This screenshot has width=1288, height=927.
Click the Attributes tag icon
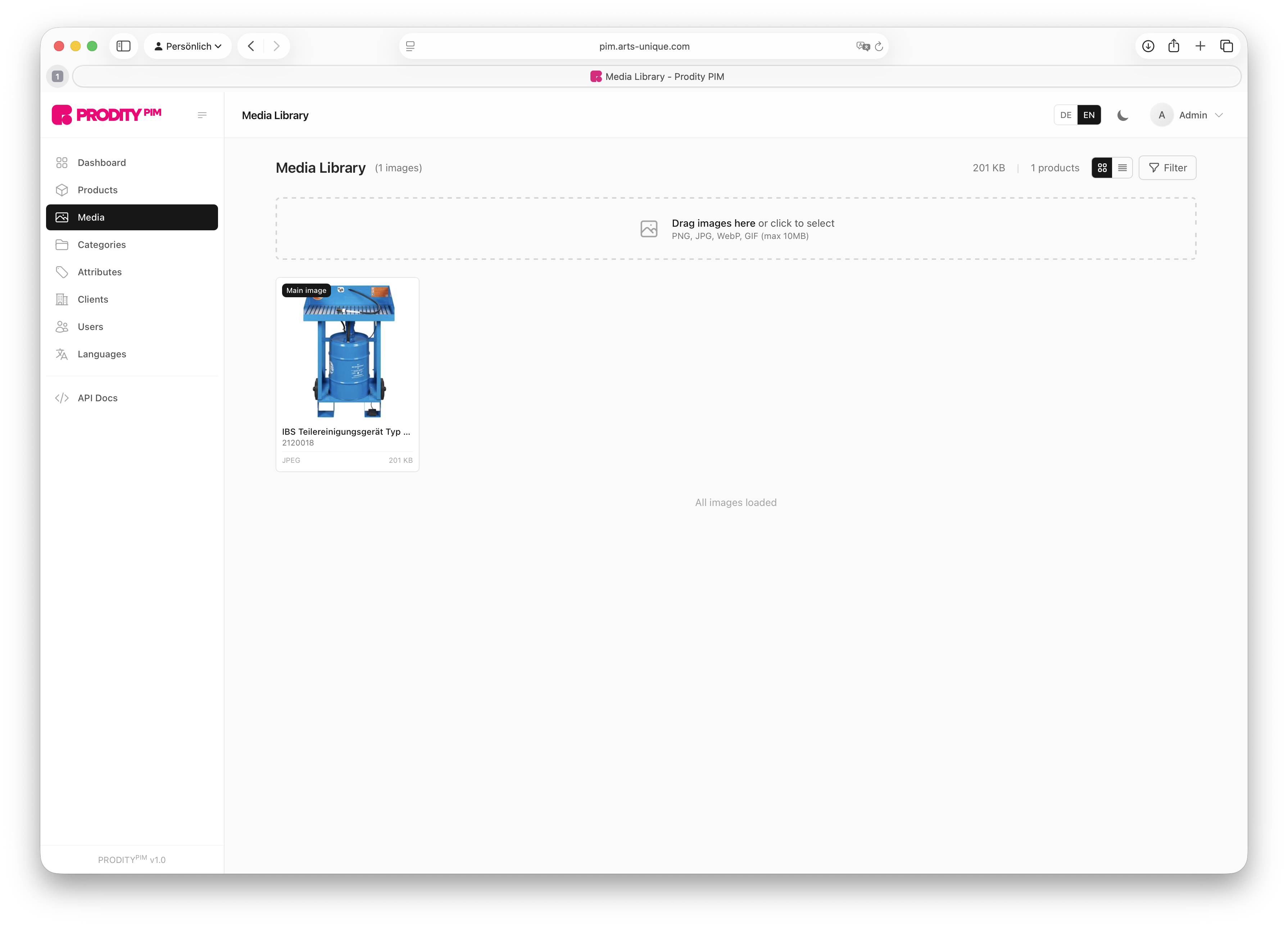62,272
